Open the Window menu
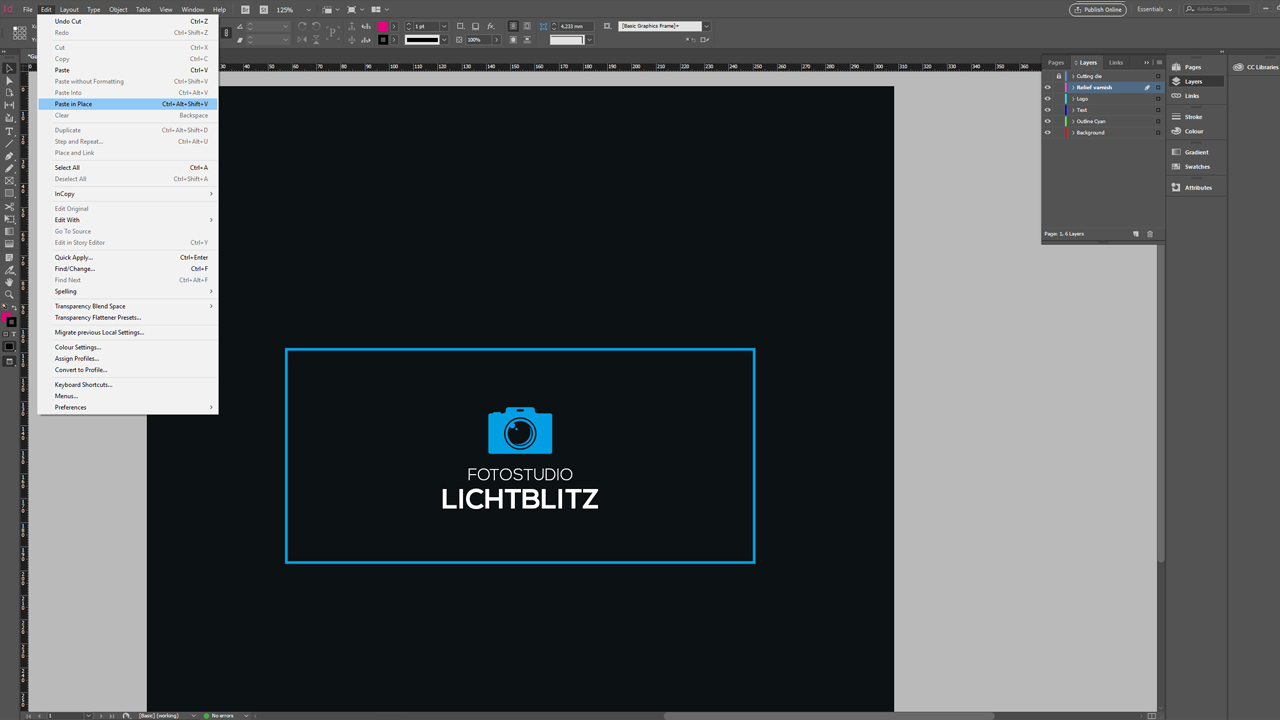This screenshot has width=1280, height=720. (193, 10)
